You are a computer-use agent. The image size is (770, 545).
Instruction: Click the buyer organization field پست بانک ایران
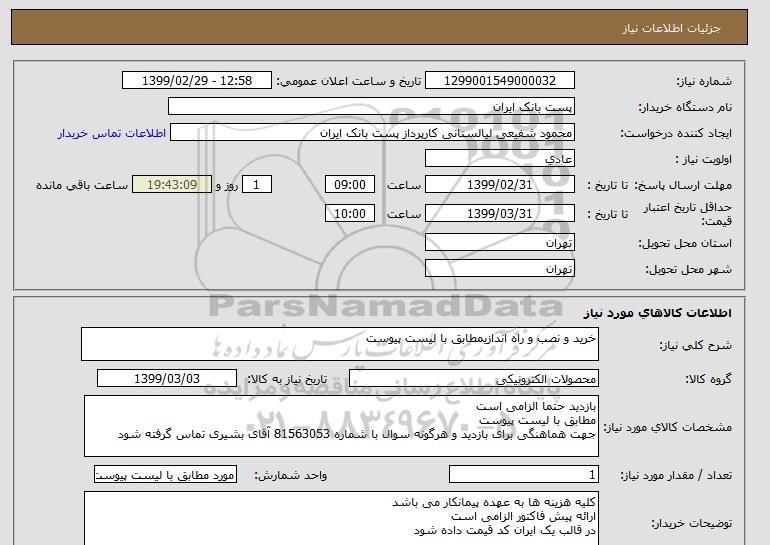371,107
